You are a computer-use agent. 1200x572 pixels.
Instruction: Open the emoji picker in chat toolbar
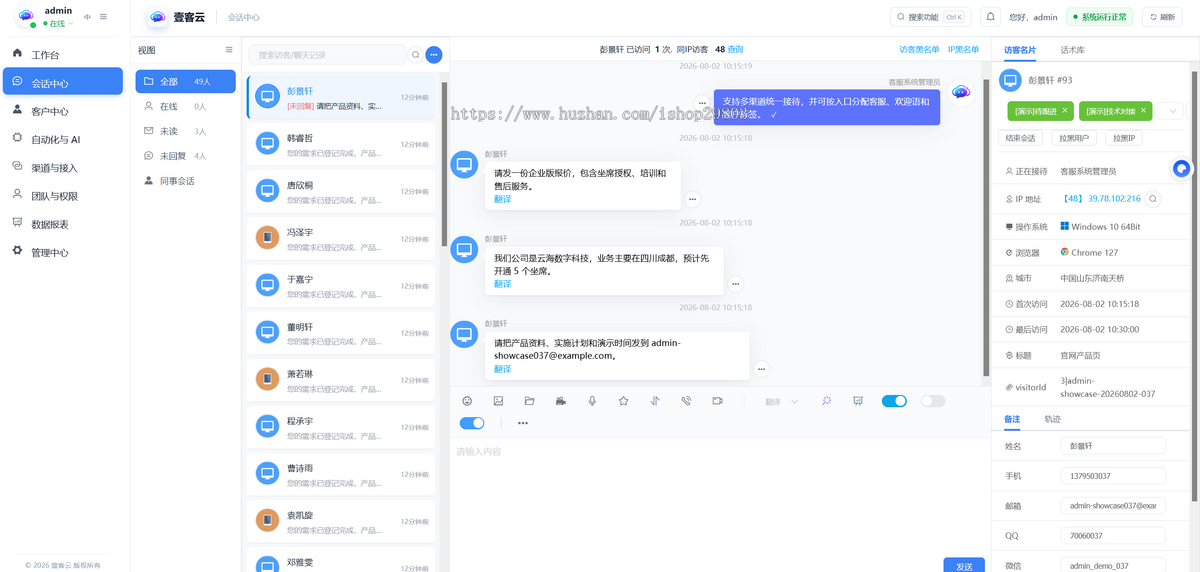click(467, 401)
